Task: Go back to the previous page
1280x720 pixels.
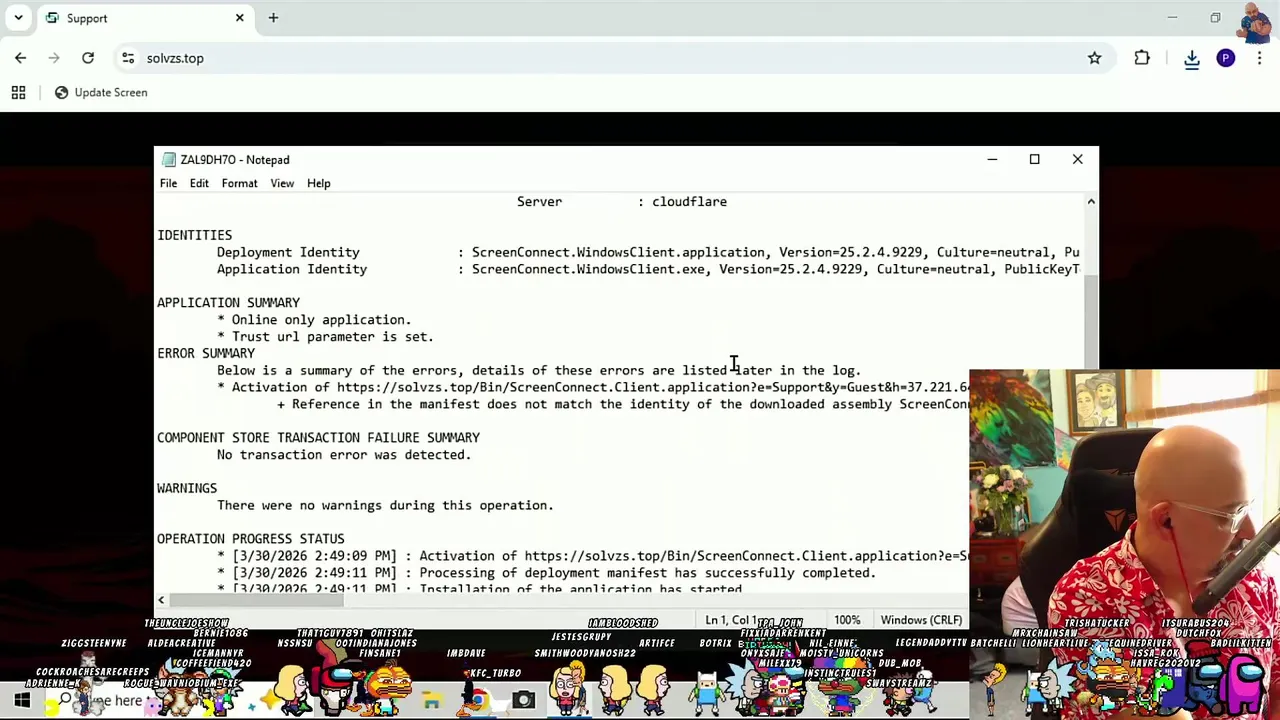Action: pyautogui.click(x=20, y=58)
